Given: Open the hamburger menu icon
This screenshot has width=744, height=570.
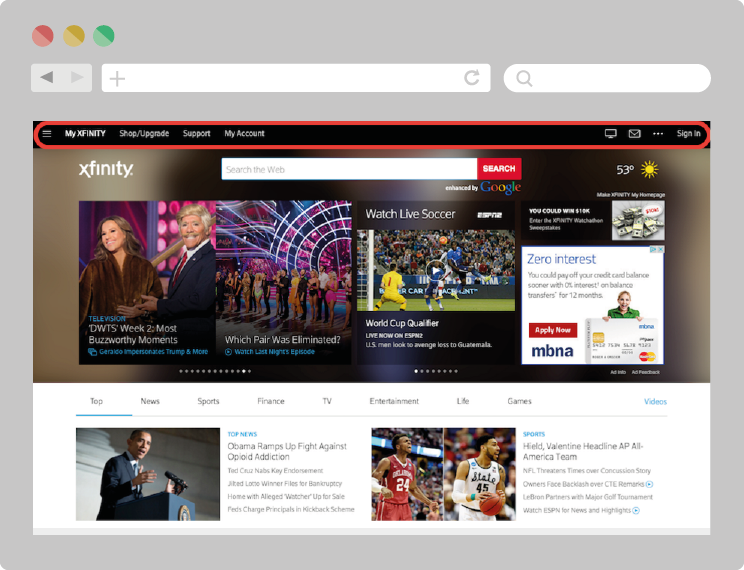Looking at the screenshot, I should pos(47,134).
